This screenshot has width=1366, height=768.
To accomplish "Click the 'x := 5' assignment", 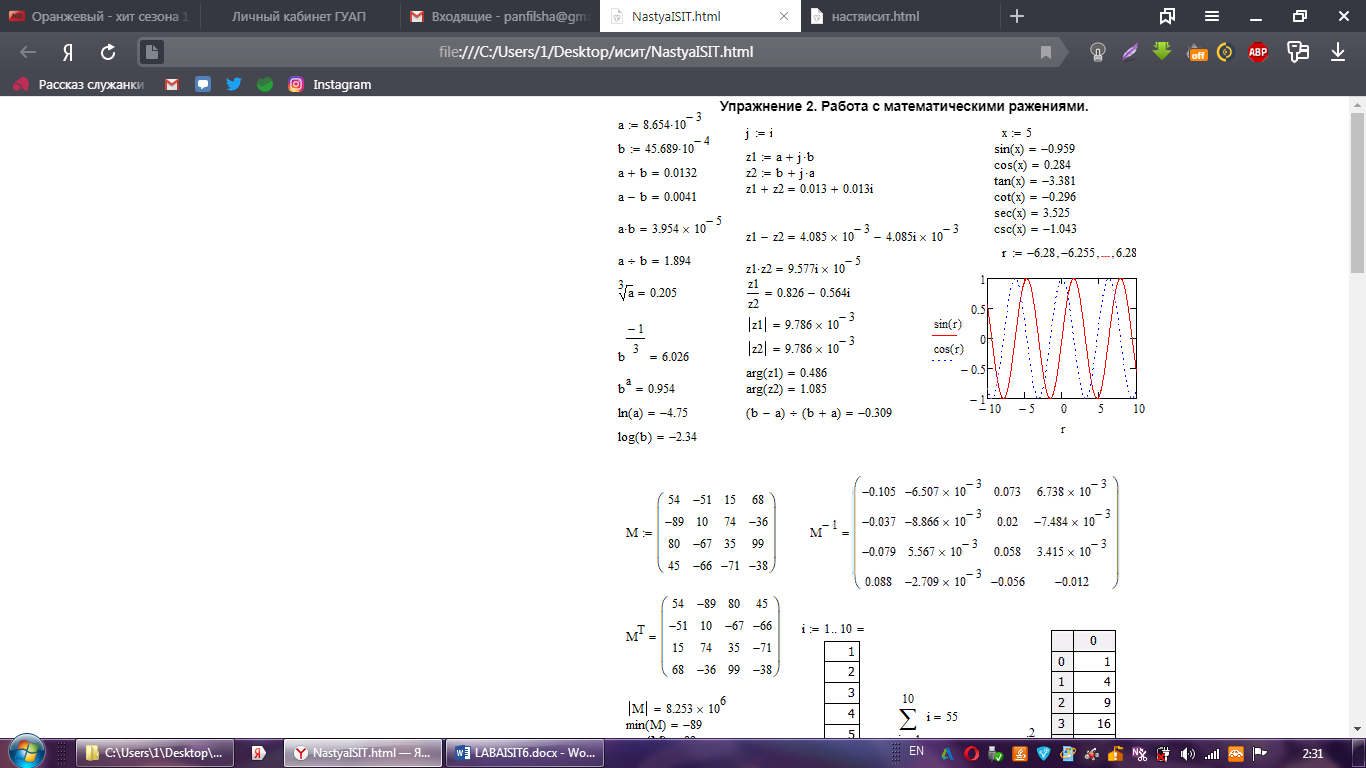I will click(1017, 133).
